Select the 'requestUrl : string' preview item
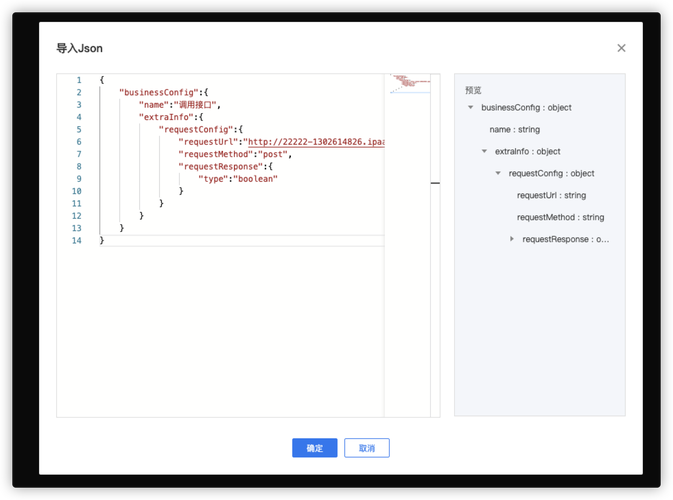 pos(551,196)
